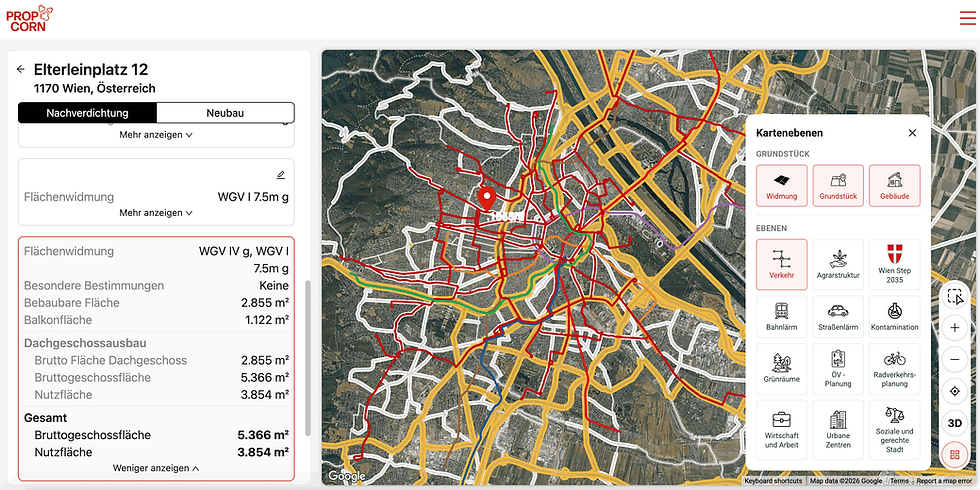Open the hamburger menu at top right
The width and height of the screenshot is (980, 490).
[968, 18]
